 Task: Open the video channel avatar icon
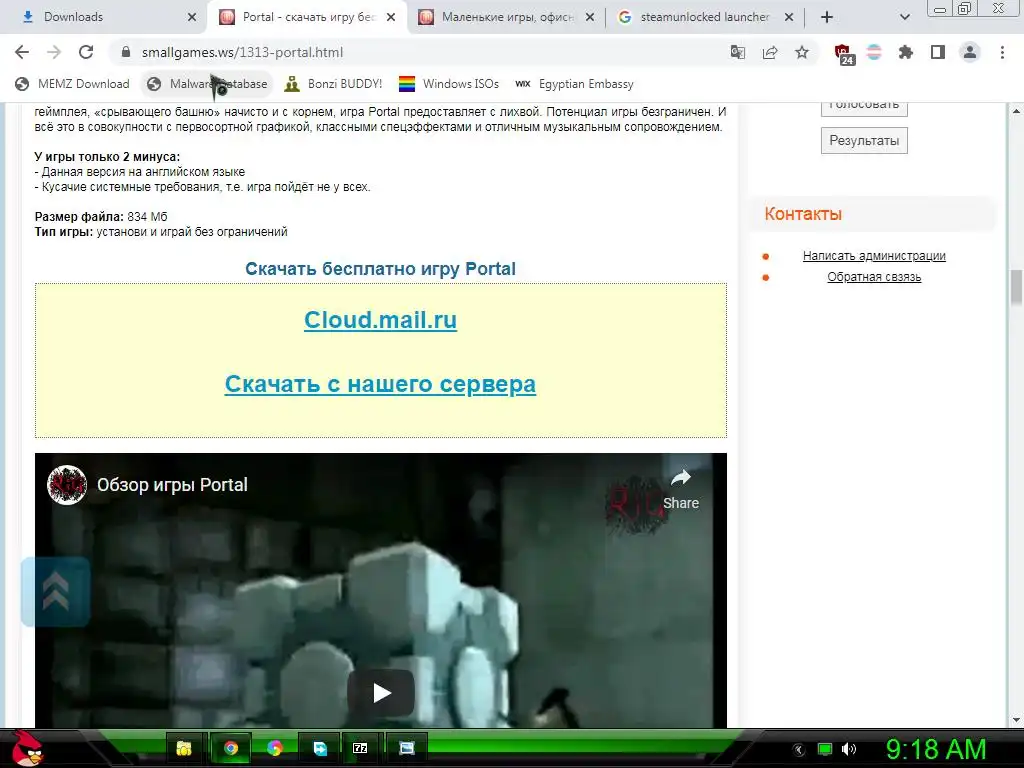click(x=67, y=485)
